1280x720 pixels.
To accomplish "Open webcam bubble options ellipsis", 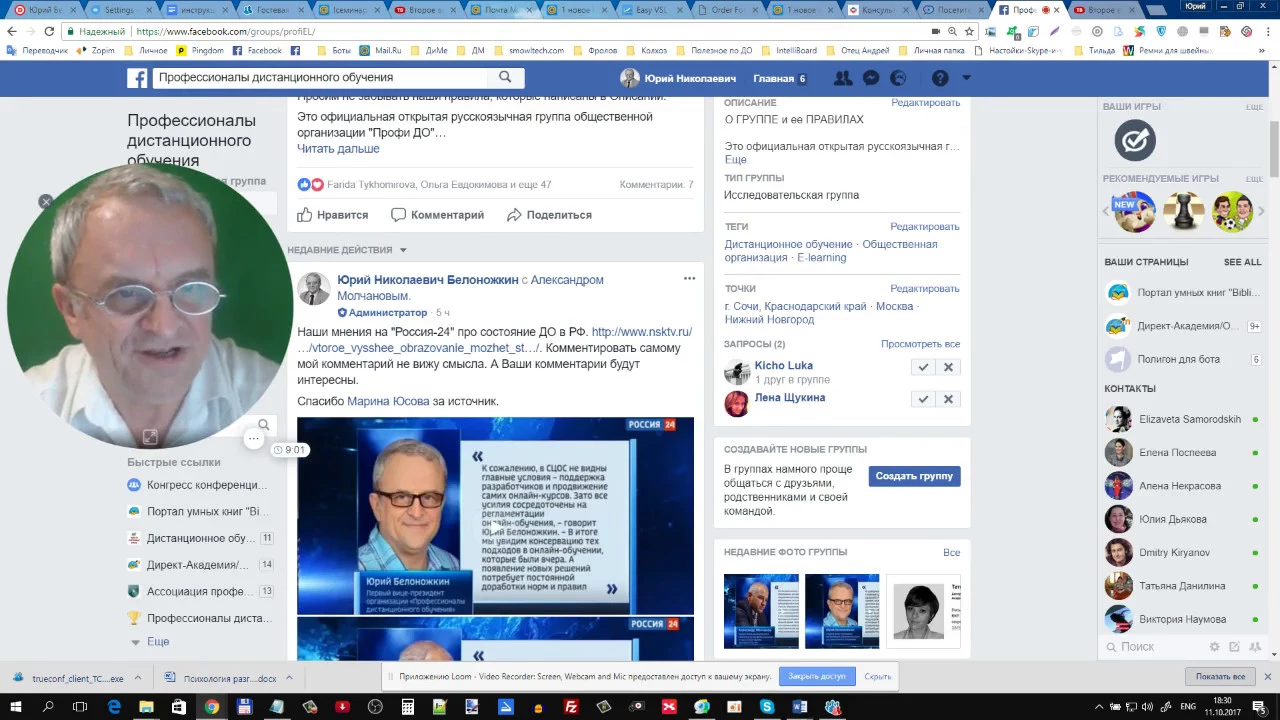I will [x=253, y=438].
